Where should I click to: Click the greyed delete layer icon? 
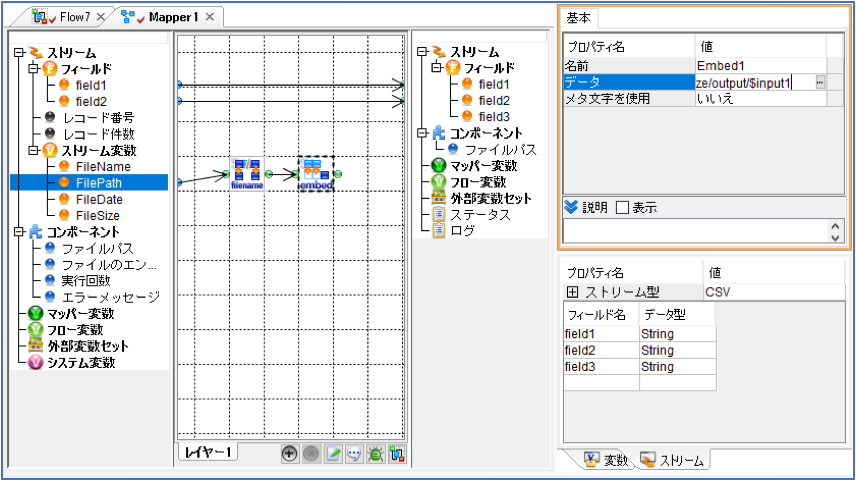[x=311, y=453]
